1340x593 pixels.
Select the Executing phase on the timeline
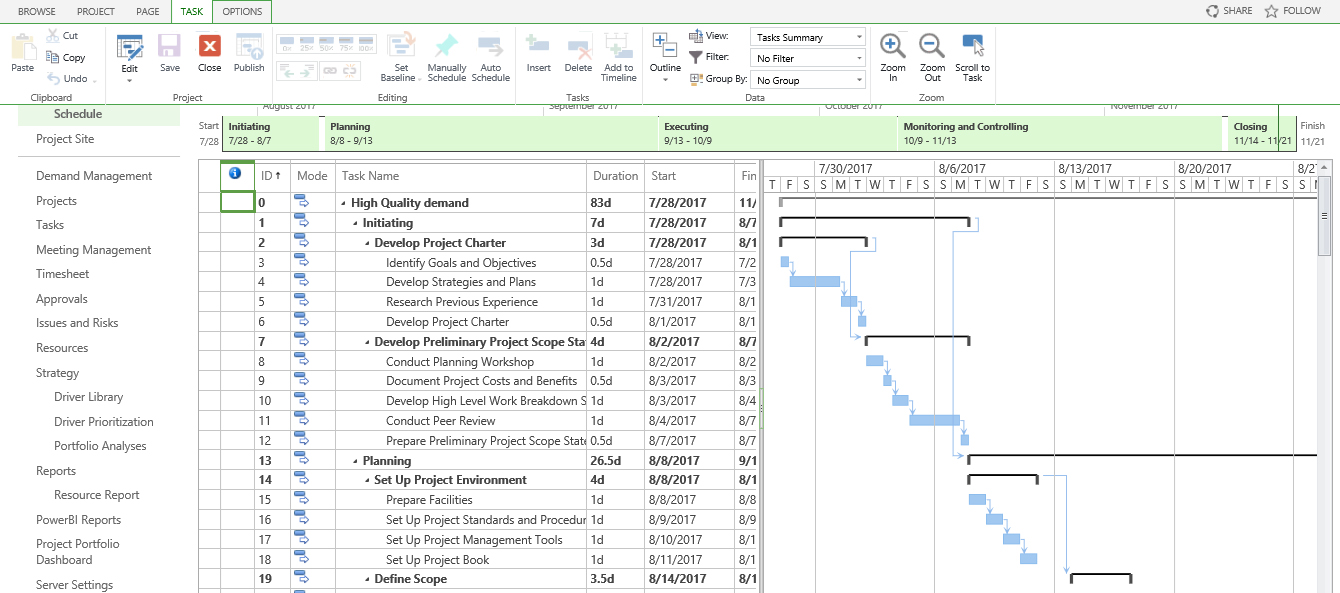tap(777, 133)
